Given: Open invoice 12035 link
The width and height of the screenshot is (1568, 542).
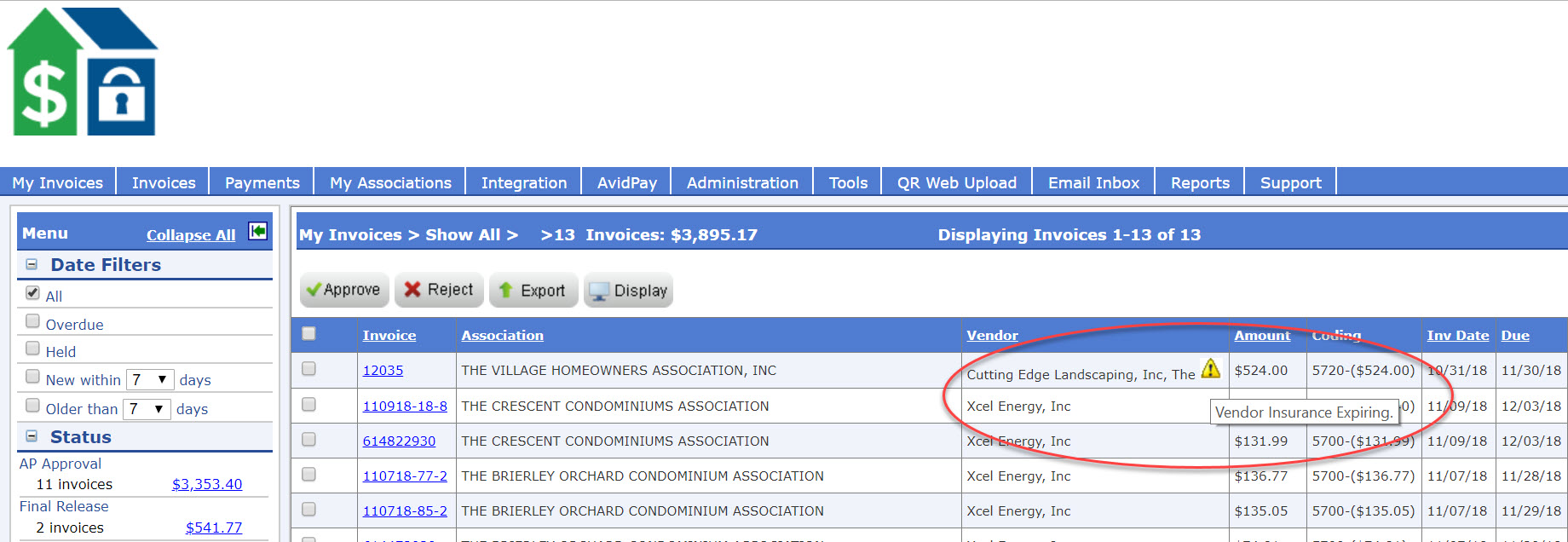Looking at the screenshot, I should [383, 370].
